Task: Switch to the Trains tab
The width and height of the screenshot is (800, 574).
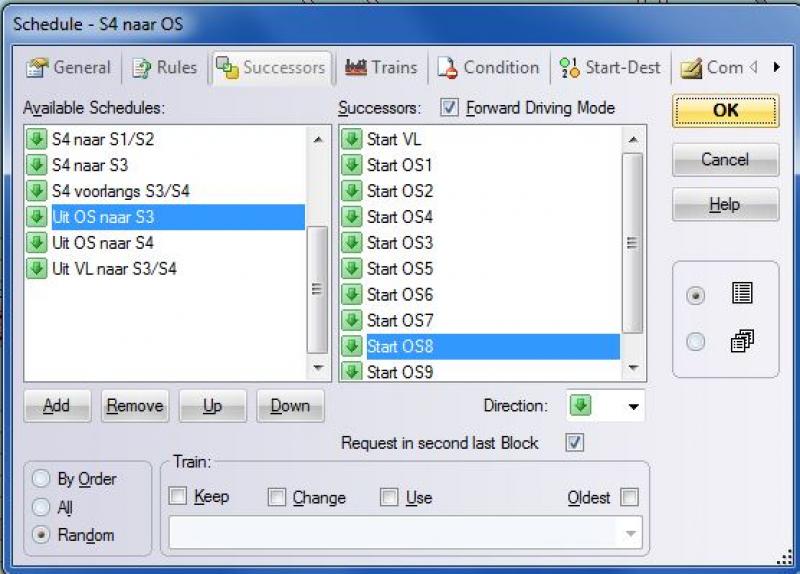Action: [381, 67]
